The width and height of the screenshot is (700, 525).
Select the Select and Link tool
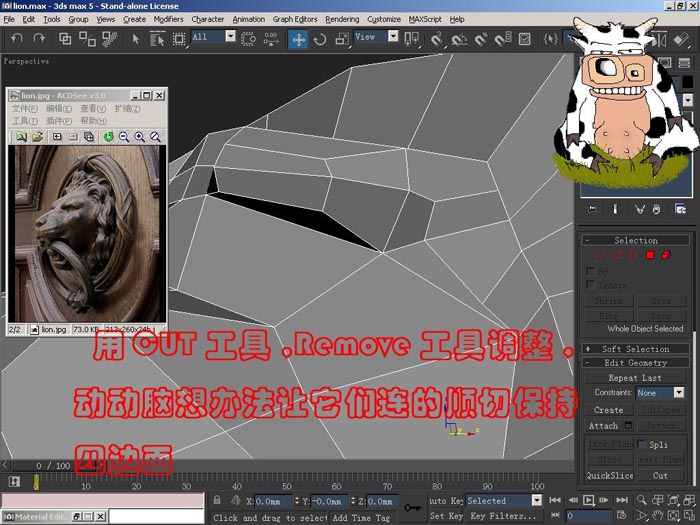(65, 39)
